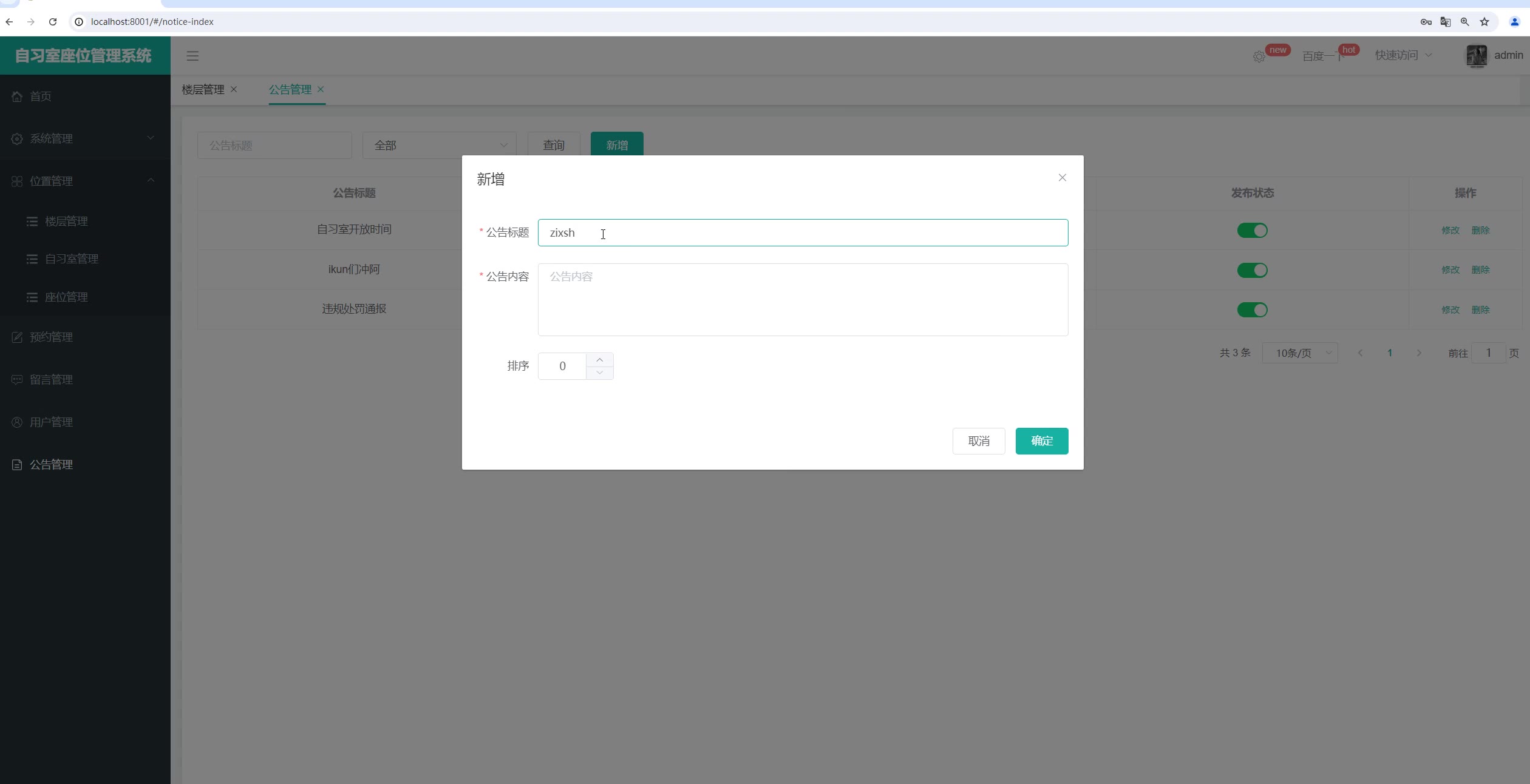Image resolution: width=1530 pixels, height=784 pixels.
Task: Toggle publish status for 违规处罚通报
Action: [1252, 310]
